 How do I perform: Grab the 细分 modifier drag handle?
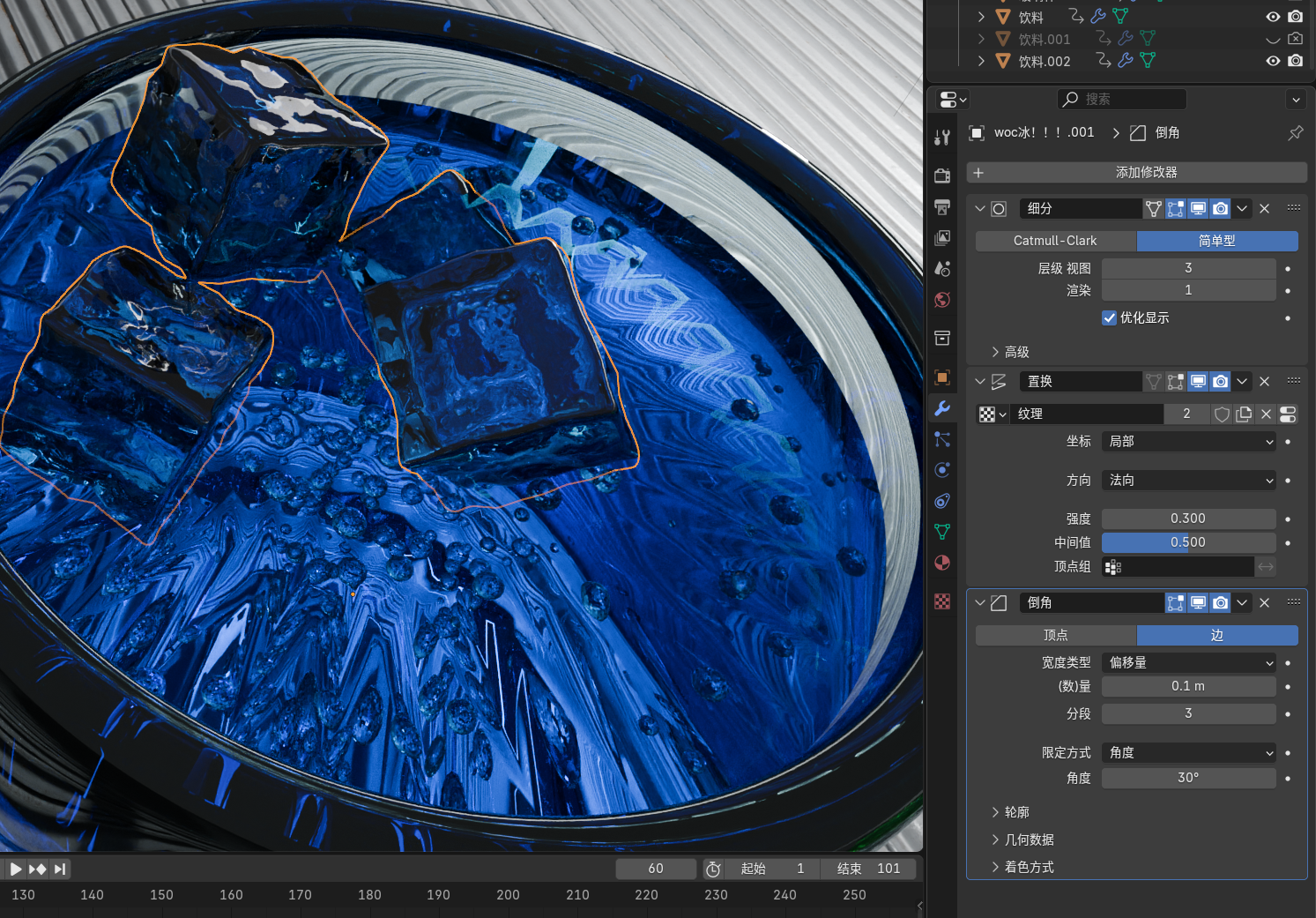[1294, 209]
